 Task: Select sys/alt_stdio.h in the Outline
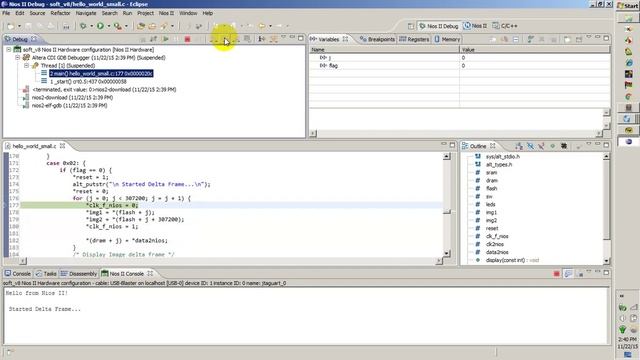point(502,157)
